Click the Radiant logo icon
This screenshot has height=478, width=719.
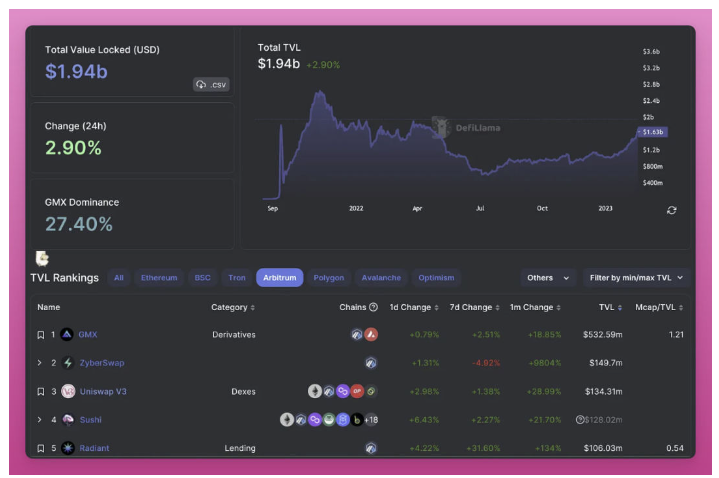coord(68,448)
